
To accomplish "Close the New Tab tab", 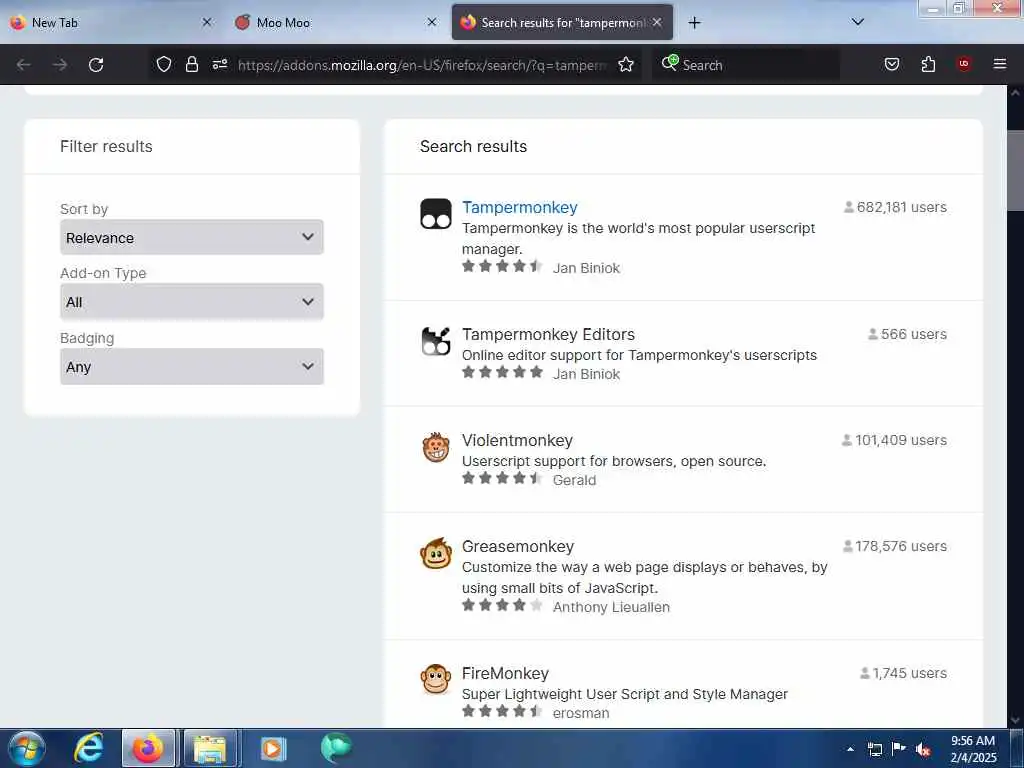I will pos(207,22).
